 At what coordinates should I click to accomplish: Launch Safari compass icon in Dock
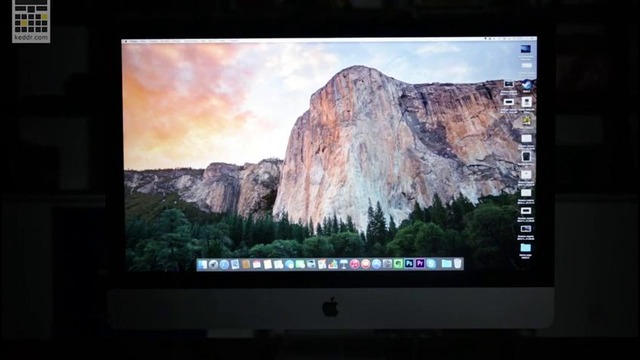tap(224, 264)
